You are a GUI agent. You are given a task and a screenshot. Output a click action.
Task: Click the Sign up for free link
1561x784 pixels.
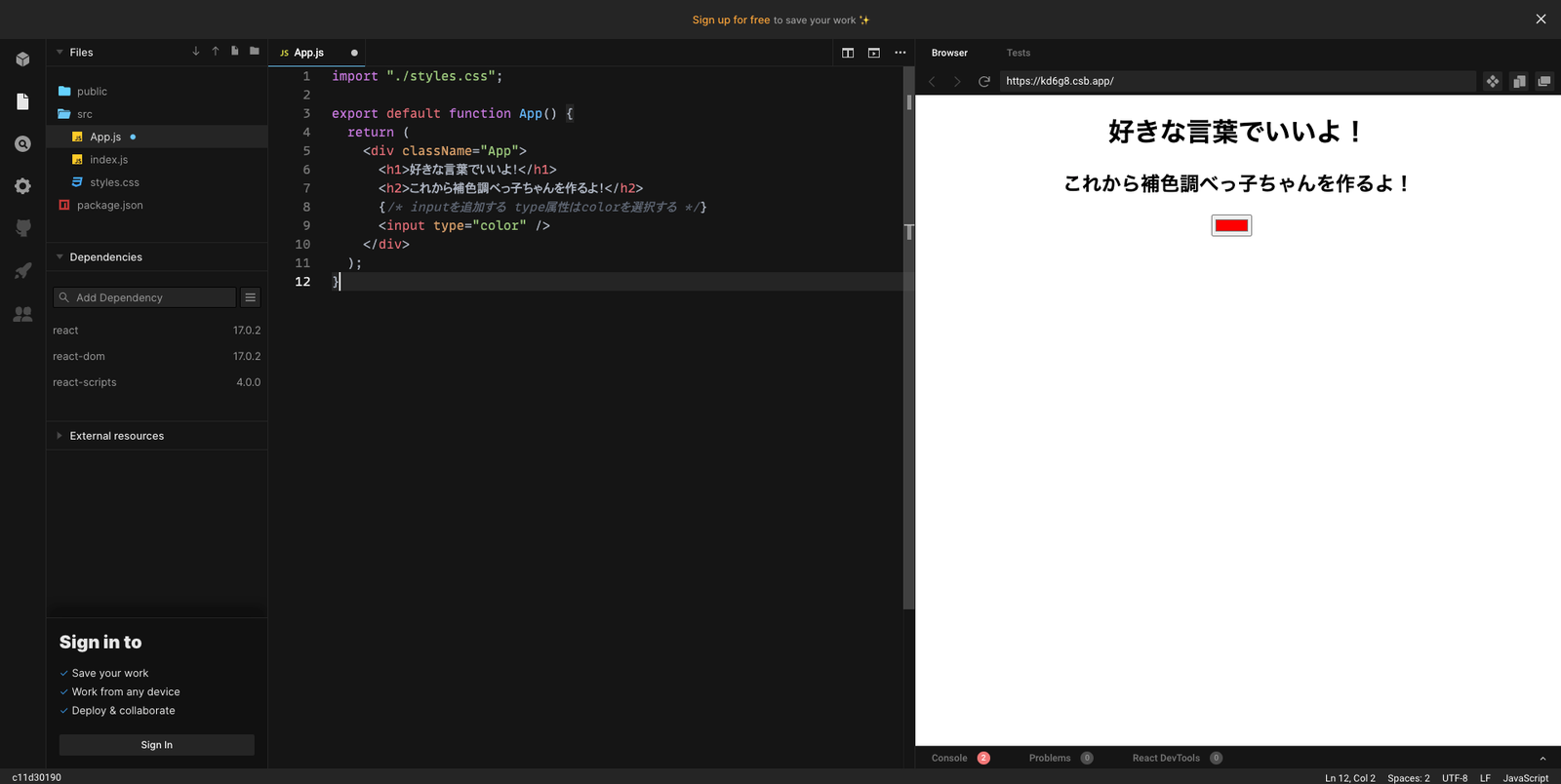(731, 20)
